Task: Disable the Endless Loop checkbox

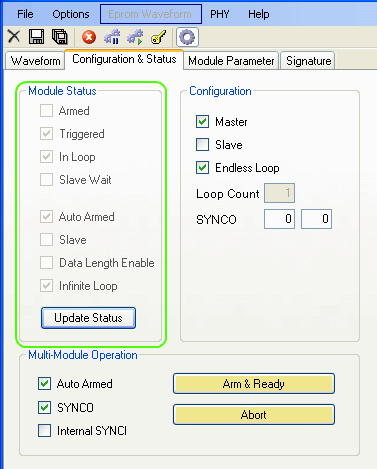Action: [202, 168]
